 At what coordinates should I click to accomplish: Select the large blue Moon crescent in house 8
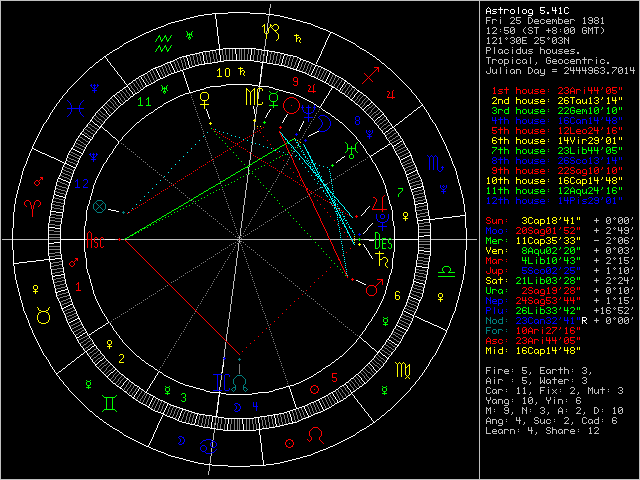[x=325, y=124]
